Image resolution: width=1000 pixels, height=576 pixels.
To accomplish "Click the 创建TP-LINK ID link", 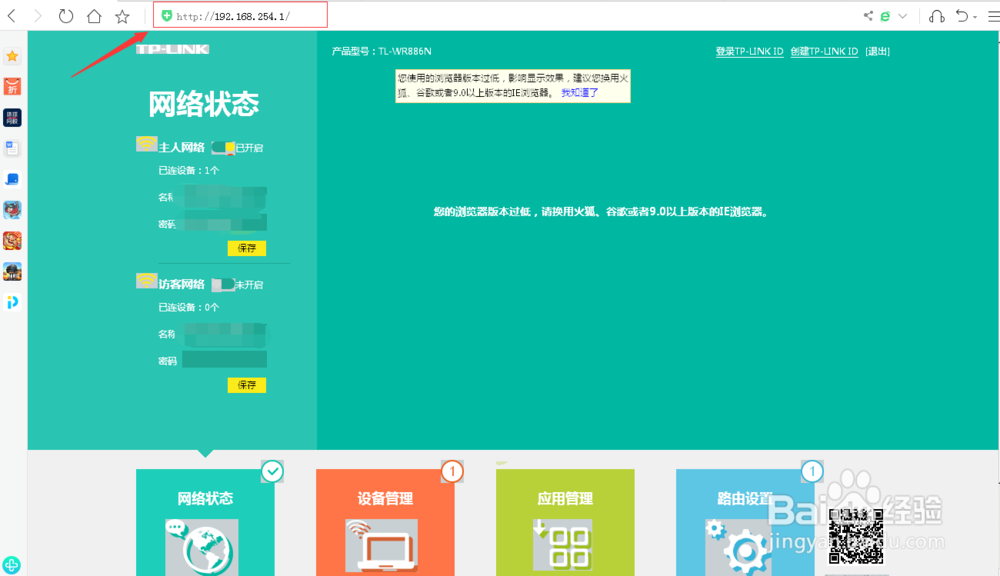I will (824, 52).
